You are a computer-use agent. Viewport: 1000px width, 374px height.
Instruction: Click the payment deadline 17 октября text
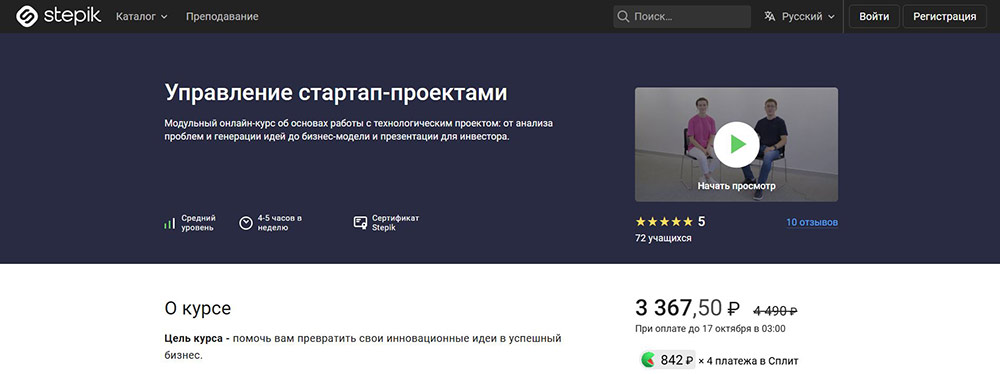[710, 329]
